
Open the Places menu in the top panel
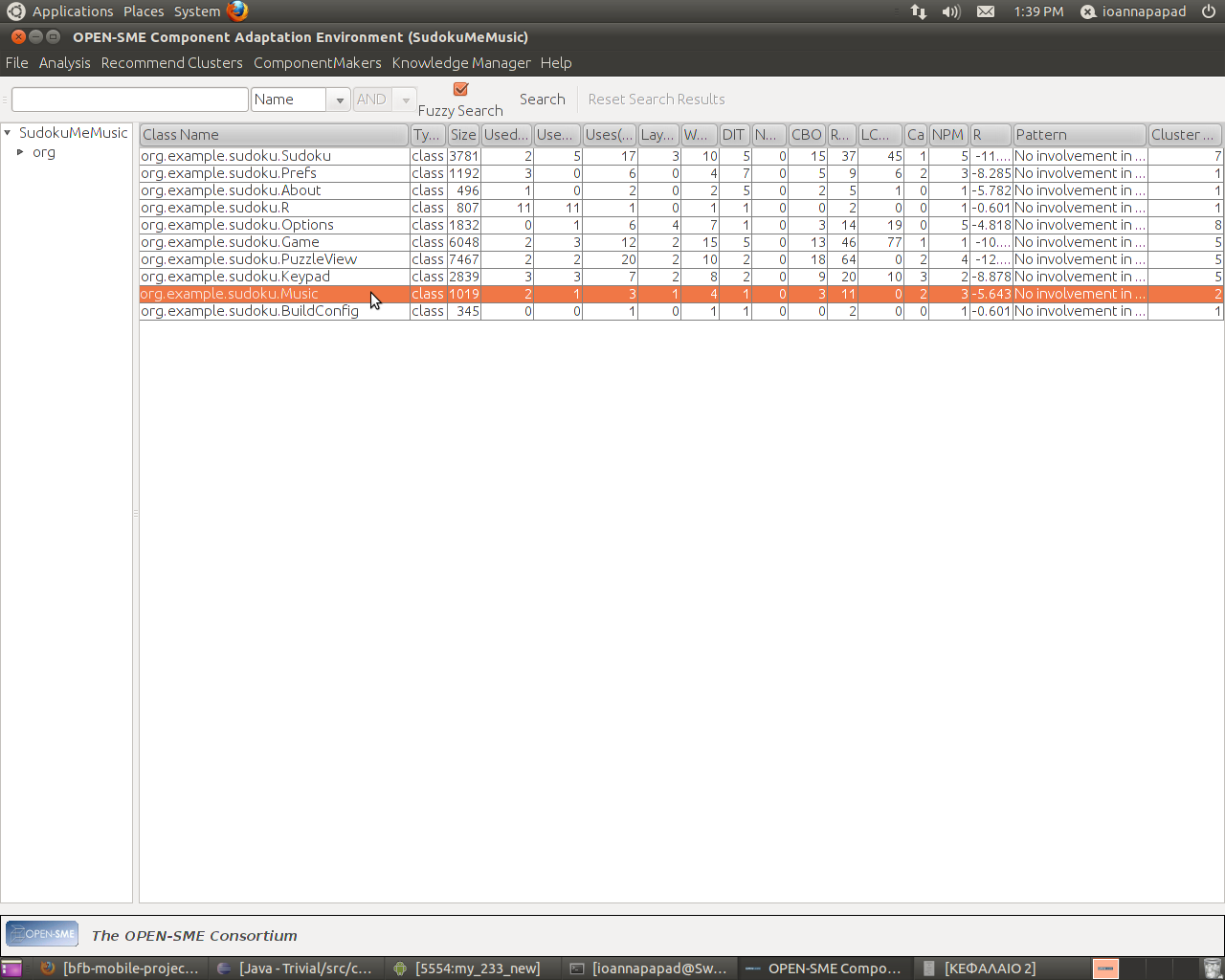click(144, 11)
